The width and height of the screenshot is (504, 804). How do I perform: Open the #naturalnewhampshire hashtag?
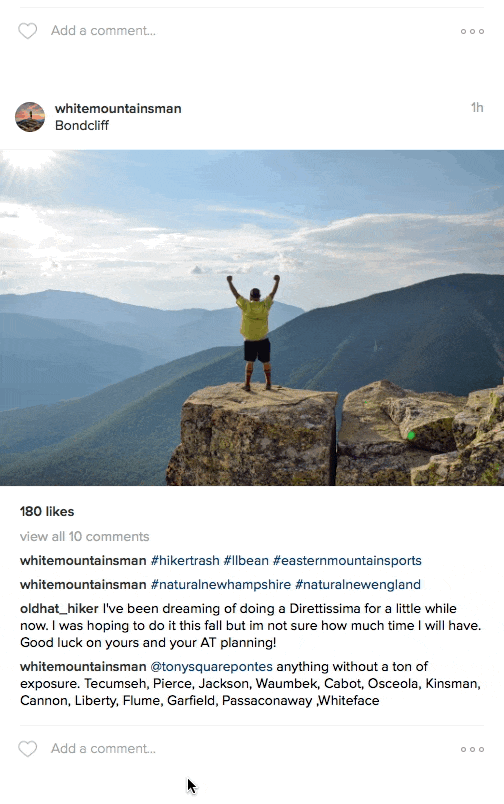coord(221,585)
